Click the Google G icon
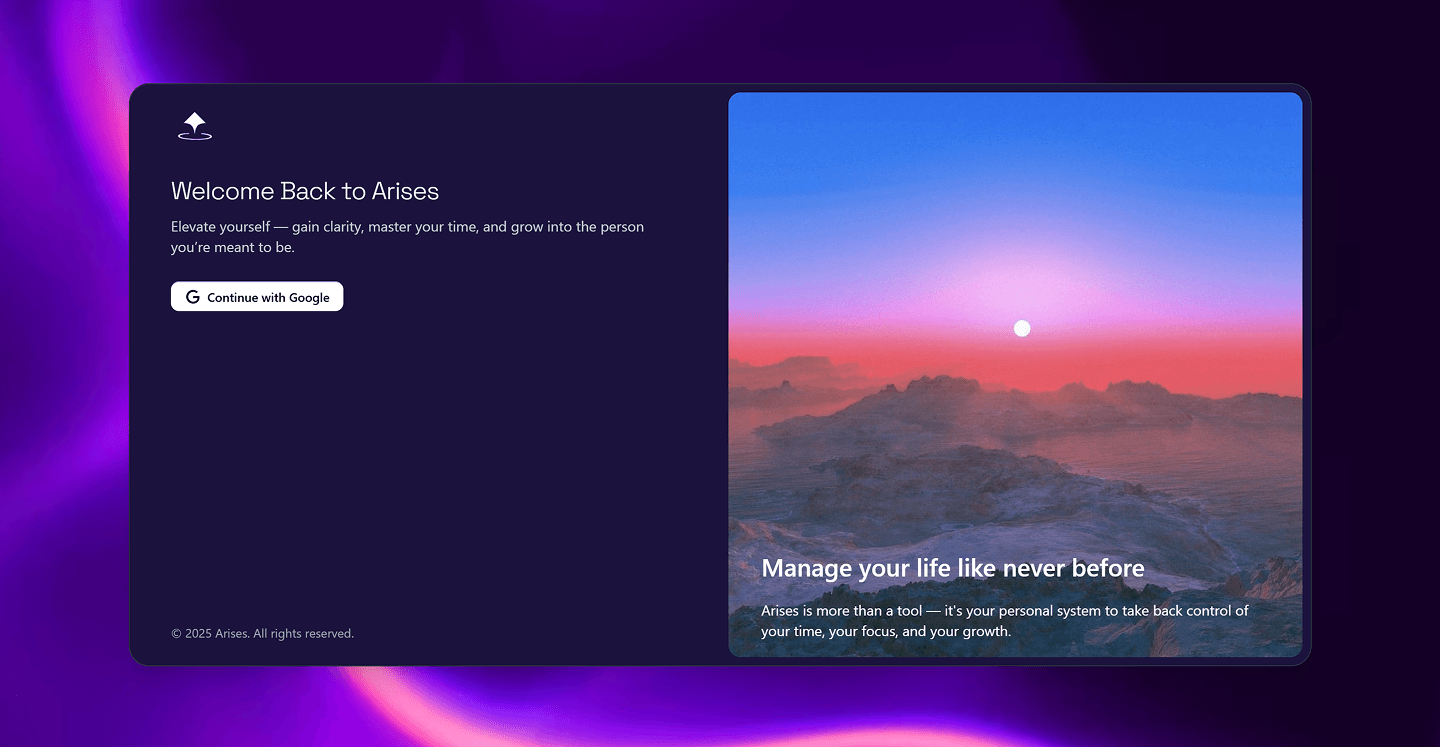Screen dimensions: 1440x747 click(x=193, y=297)
